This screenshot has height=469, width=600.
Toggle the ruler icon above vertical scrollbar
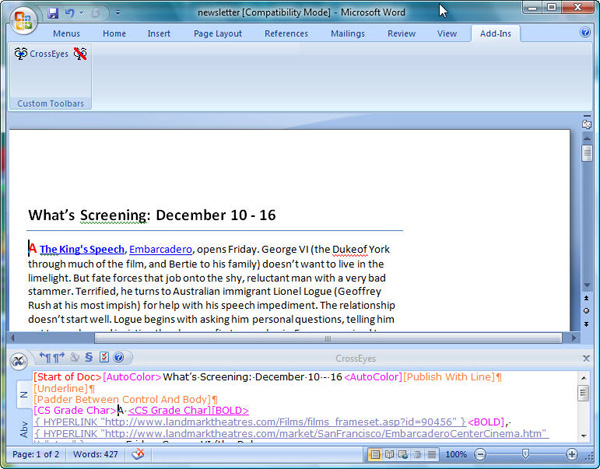586,124
